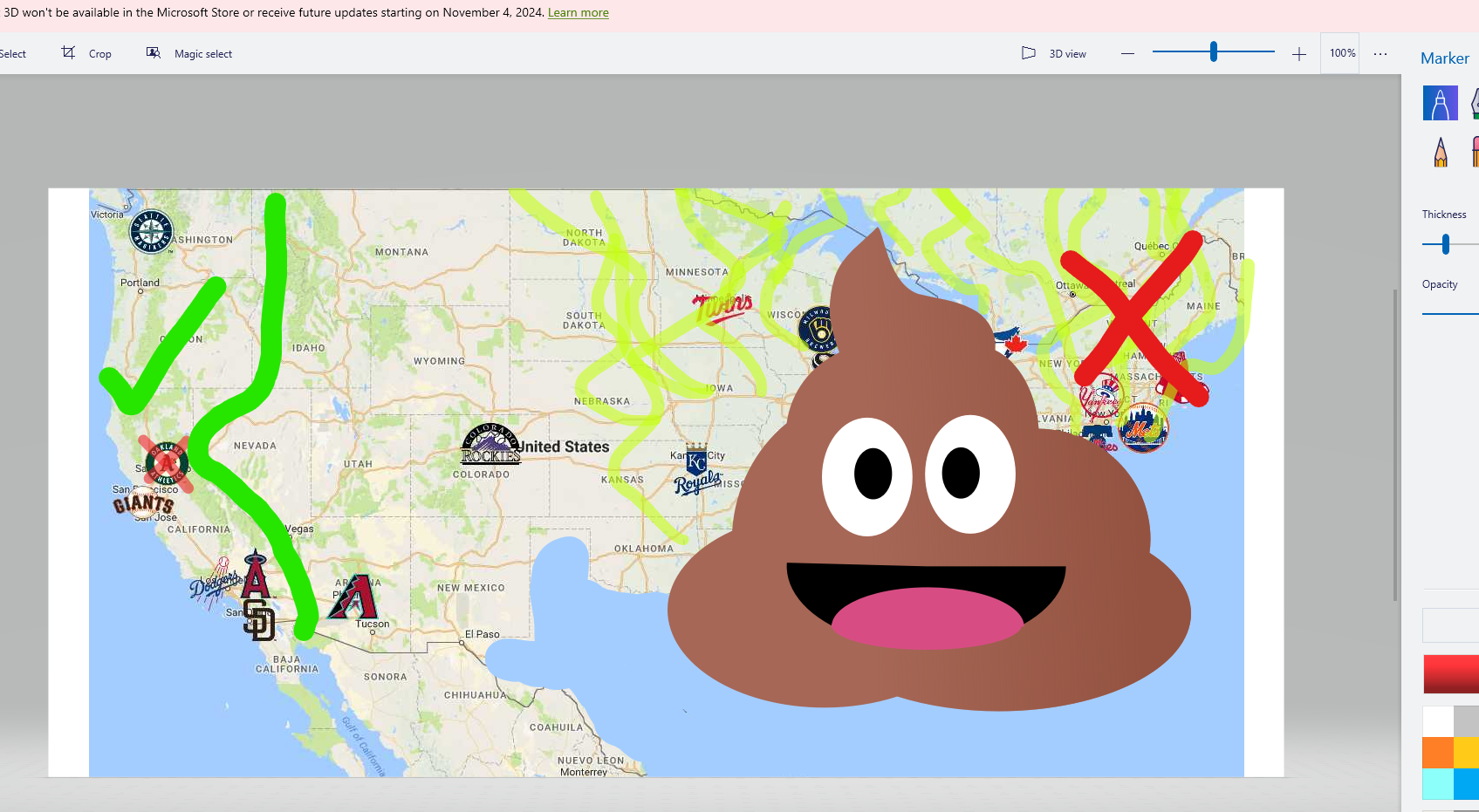Click the Crop tool icon
The height and width of the screenshot is (812, 1479).
point(68,53)
